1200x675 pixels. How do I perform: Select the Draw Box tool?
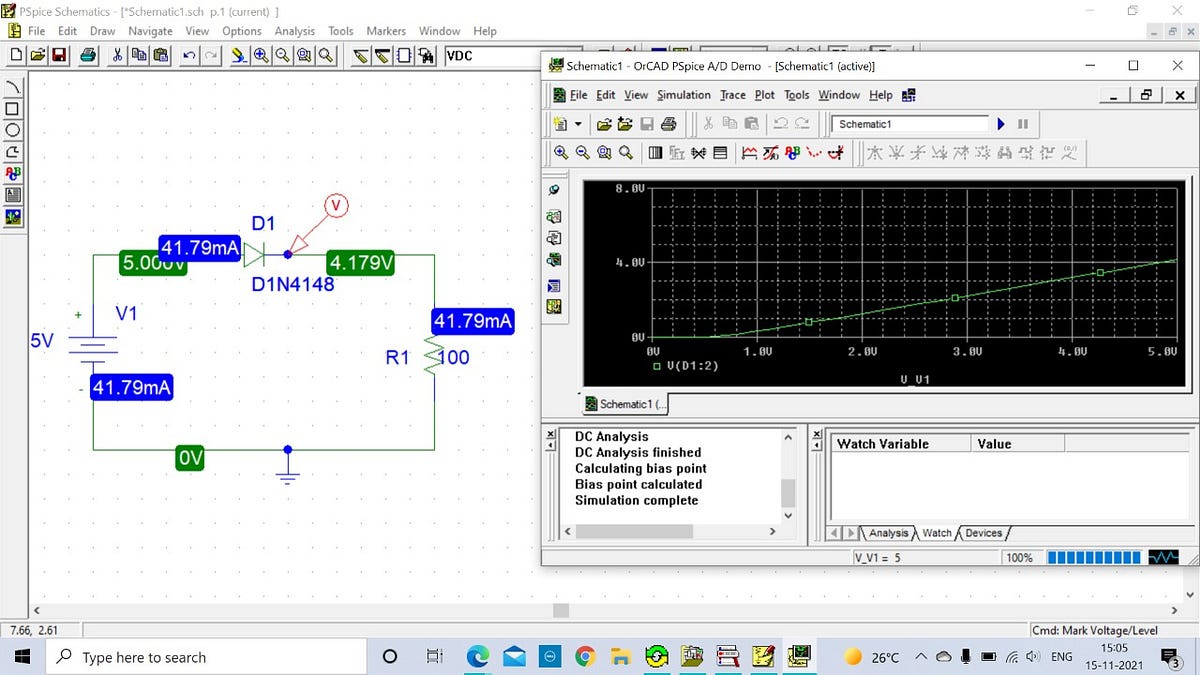[13, 110]
